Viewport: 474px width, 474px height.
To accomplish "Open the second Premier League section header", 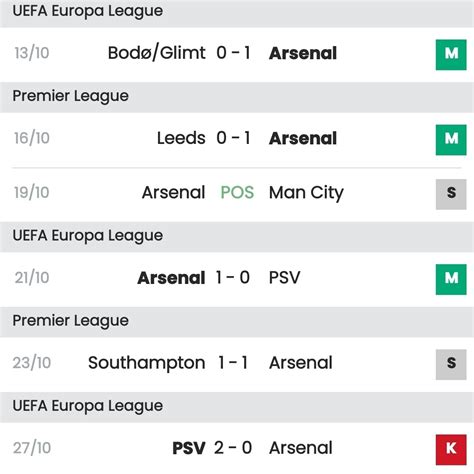I will [237, 322].
